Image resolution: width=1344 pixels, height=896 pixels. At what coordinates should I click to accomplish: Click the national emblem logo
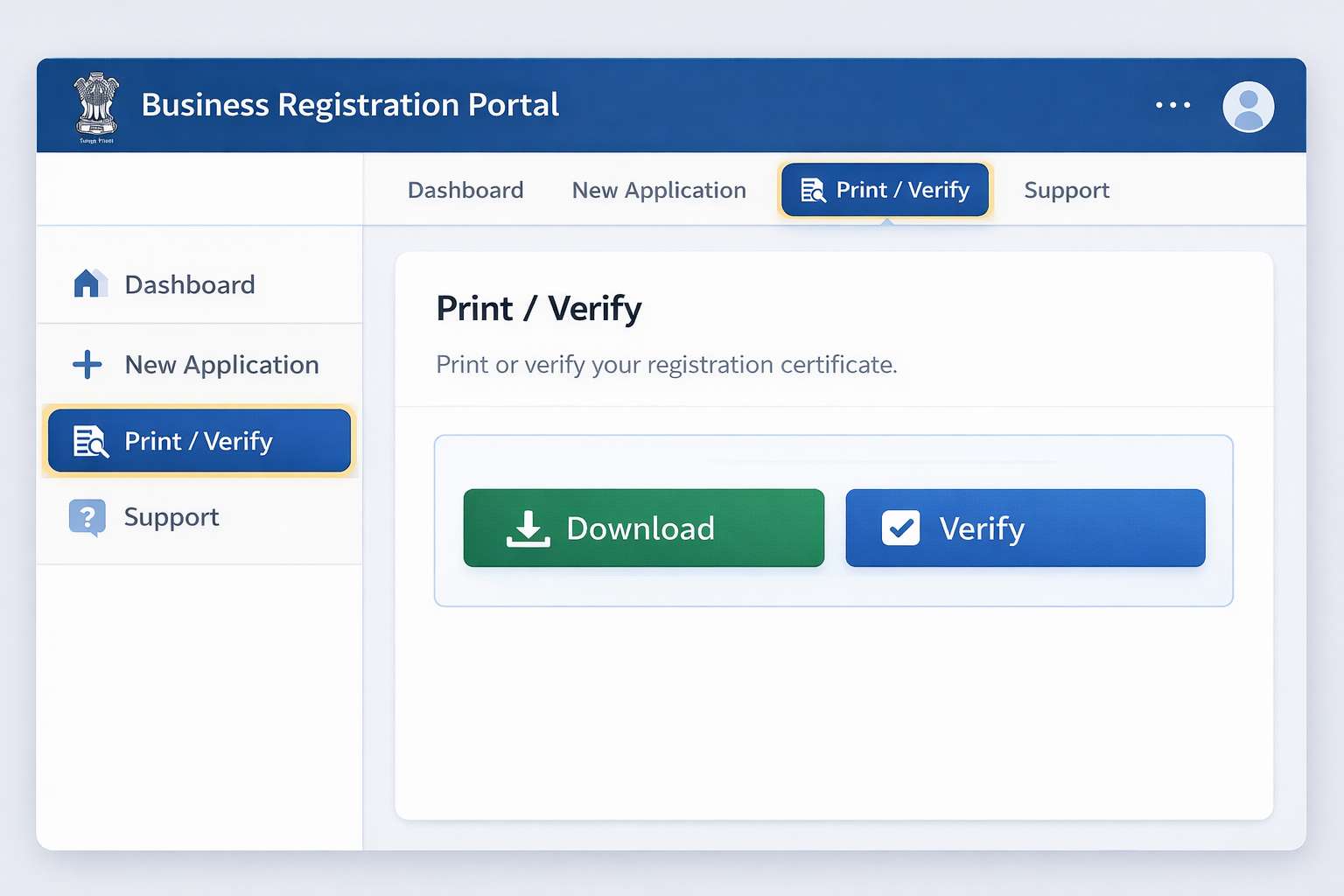point(95,105)
